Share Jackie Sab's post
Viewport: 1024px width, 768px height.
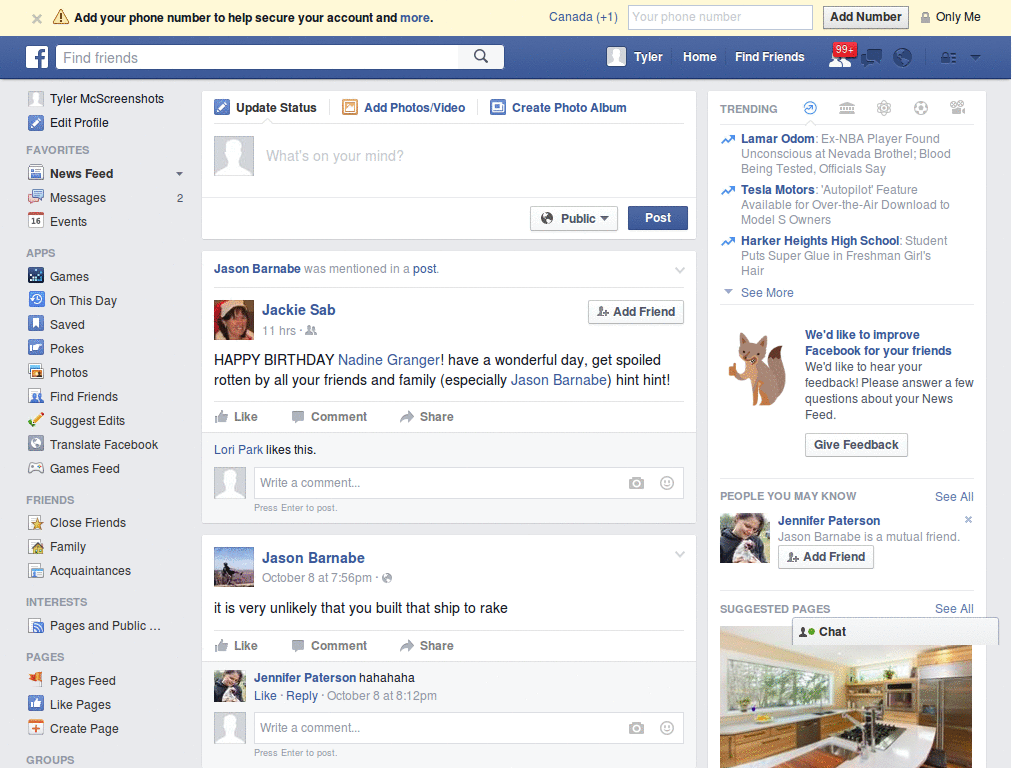[x=427, y=417]
